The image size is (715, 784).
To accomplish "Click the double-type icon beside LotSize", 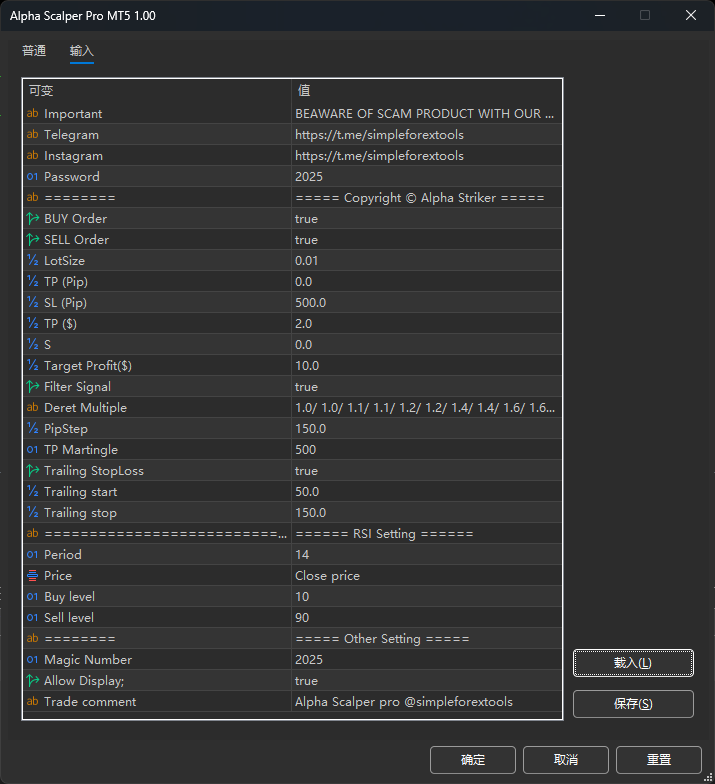I will point(32,261).
